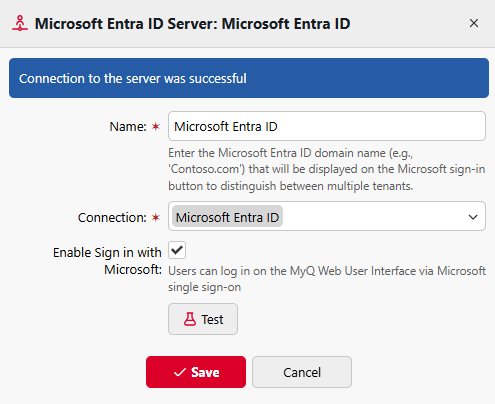
Task: Click the red Entra ID server icon in header
Action: coord(20,23)
